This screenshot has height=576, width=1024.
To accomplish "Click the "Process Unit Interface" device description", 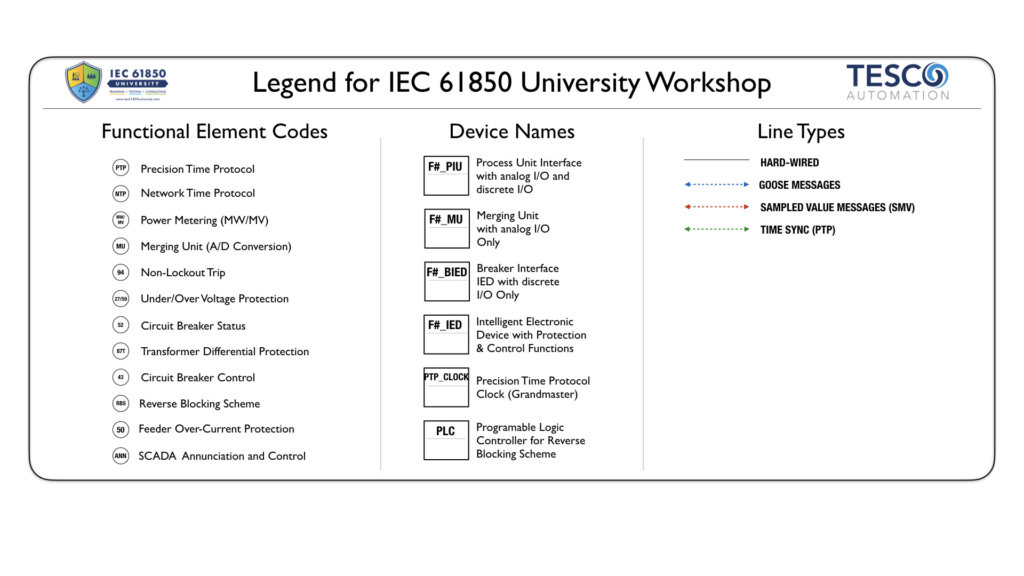I will tap(528, 176).
